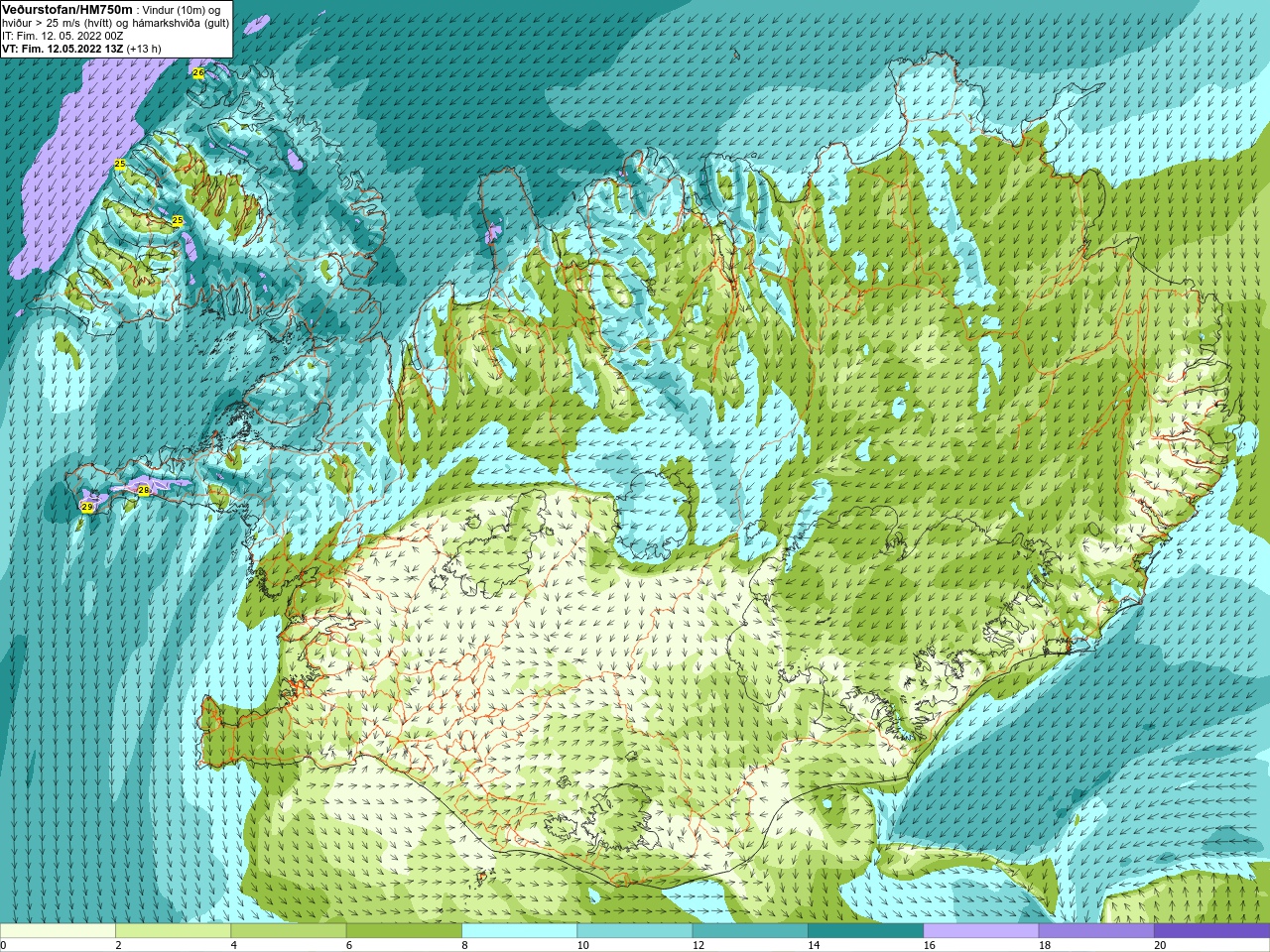Screen dimensions: 1270x952
Task: Click the yellow 29 gust marker
Action: (x=87, y=507)
